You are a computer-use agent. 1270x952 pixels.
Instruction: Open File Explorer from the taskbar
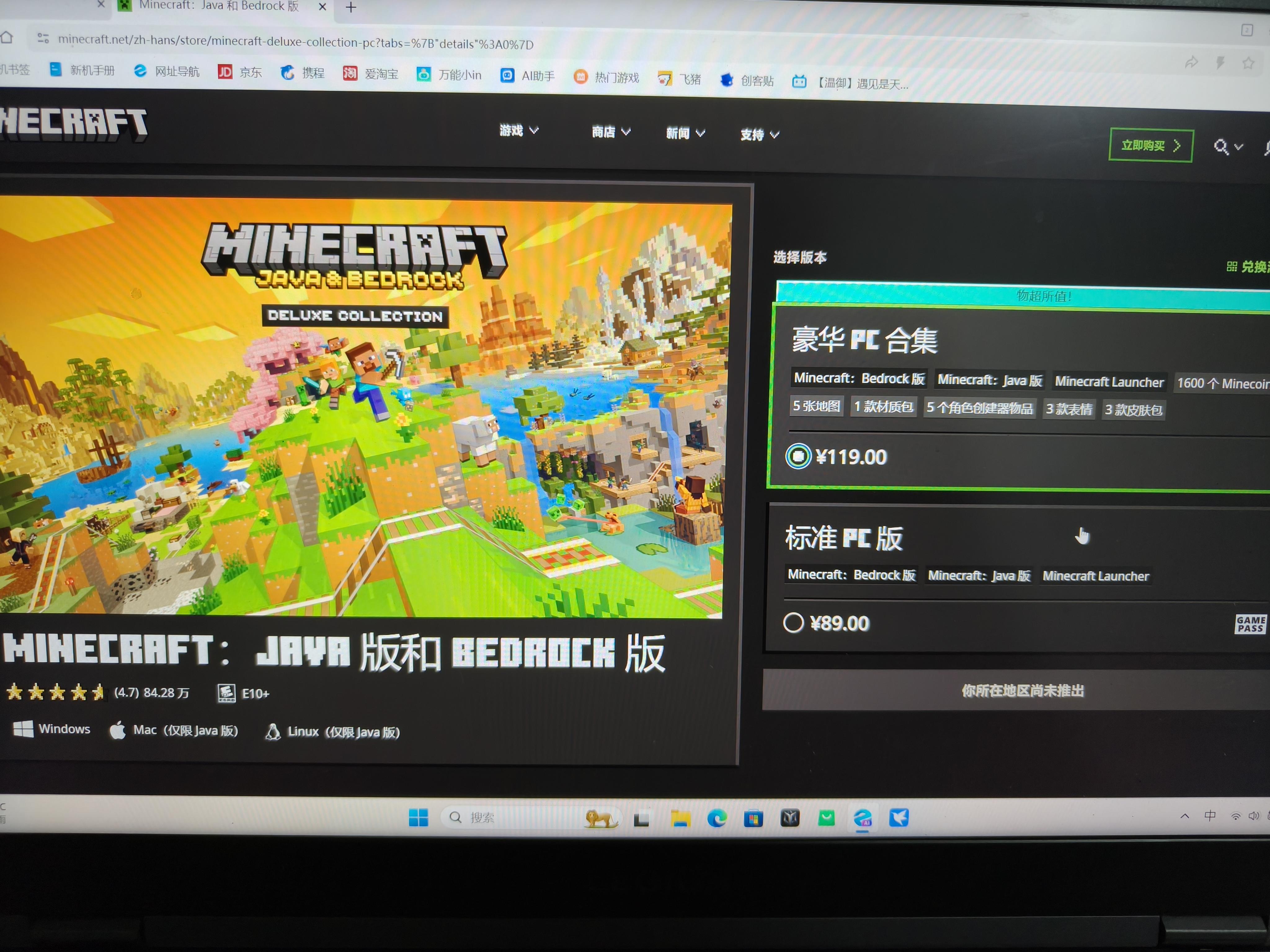(680, 819)
